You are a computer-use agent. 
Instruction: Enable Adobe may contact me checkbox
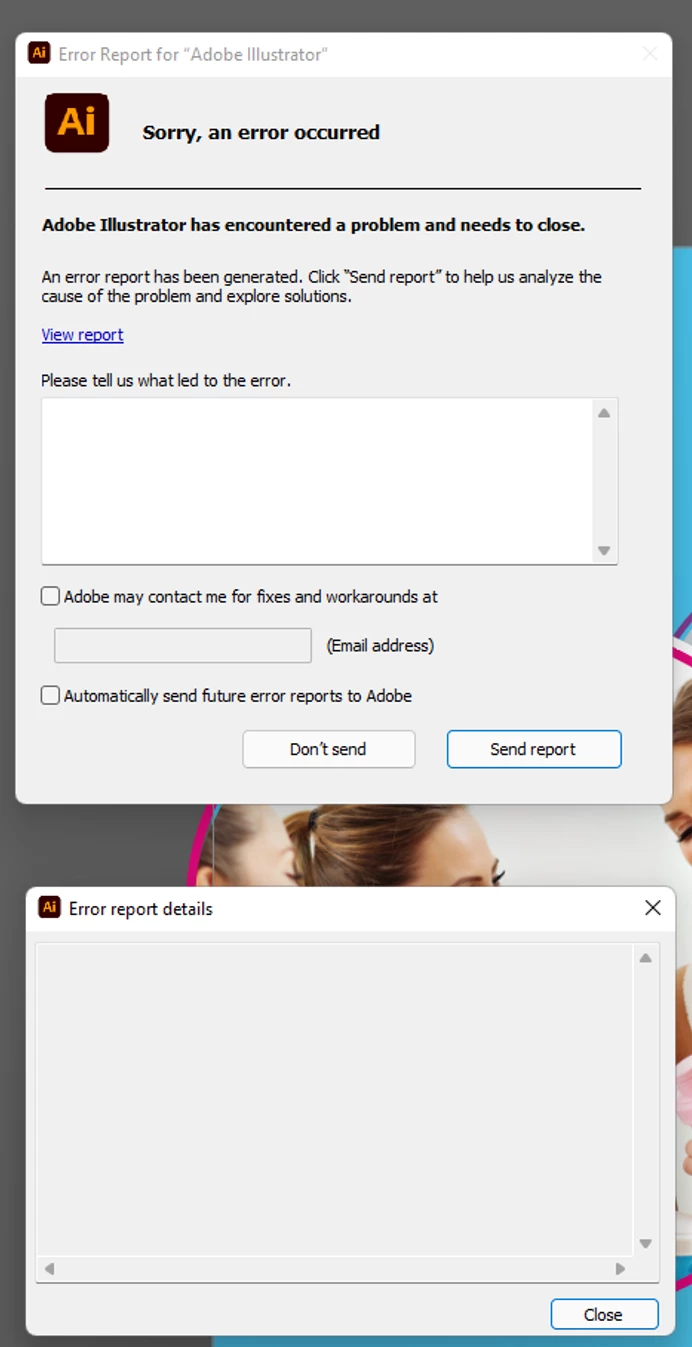tap(50, 596)
